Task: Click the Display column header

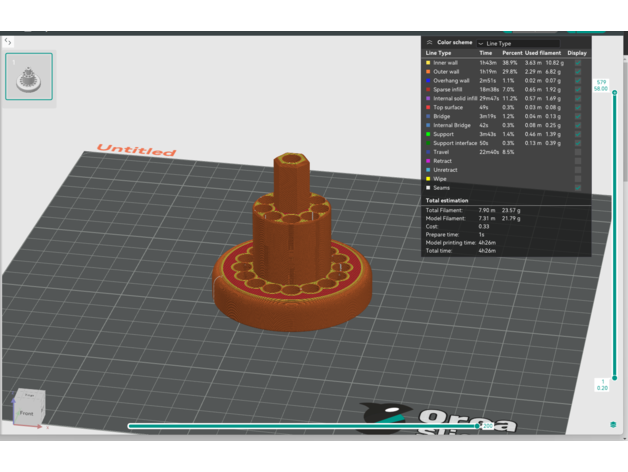Action: (577, 53)
